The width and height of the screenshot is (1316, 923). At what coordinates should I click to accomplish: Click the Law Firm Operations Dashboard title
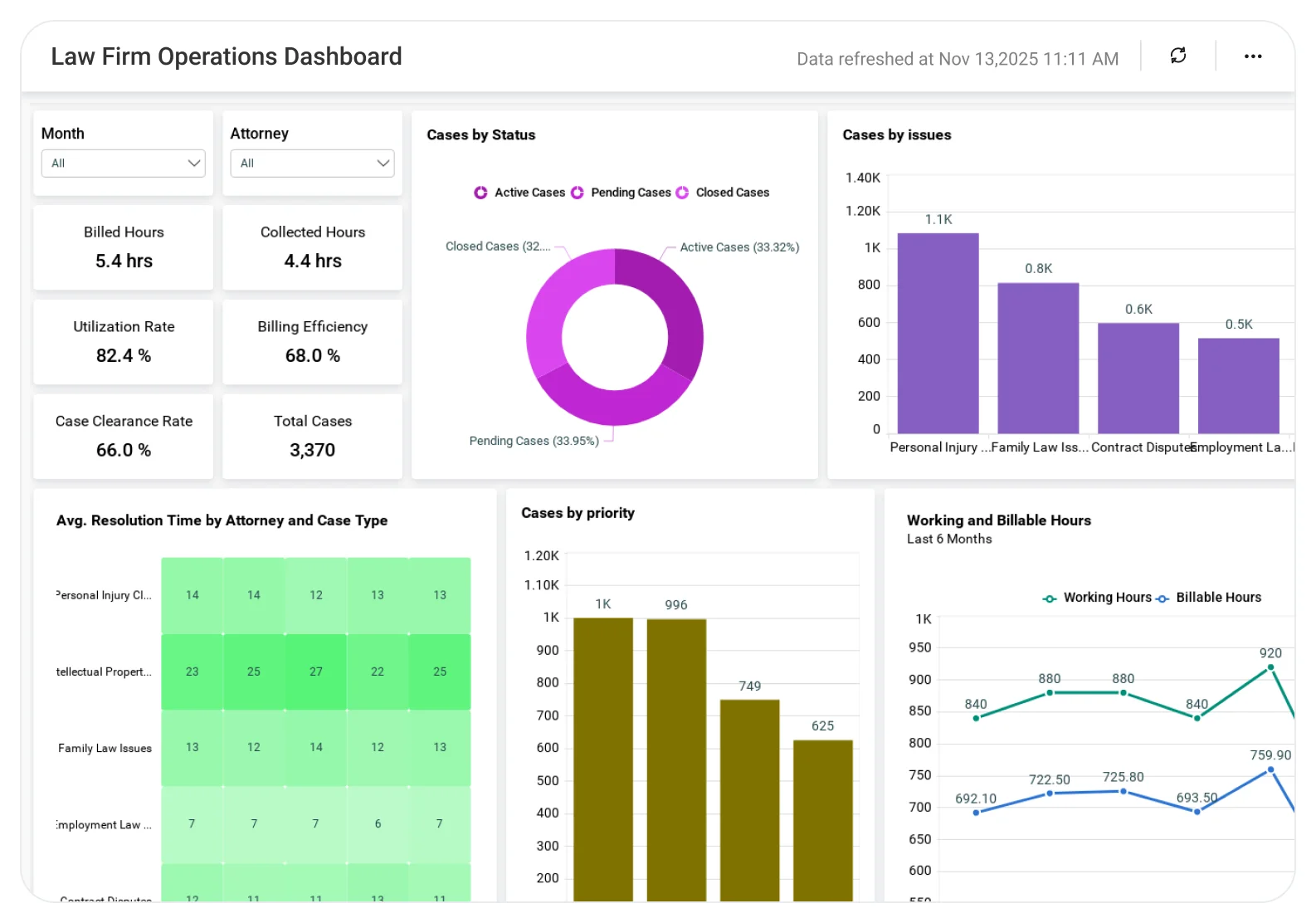coord(227,56)
